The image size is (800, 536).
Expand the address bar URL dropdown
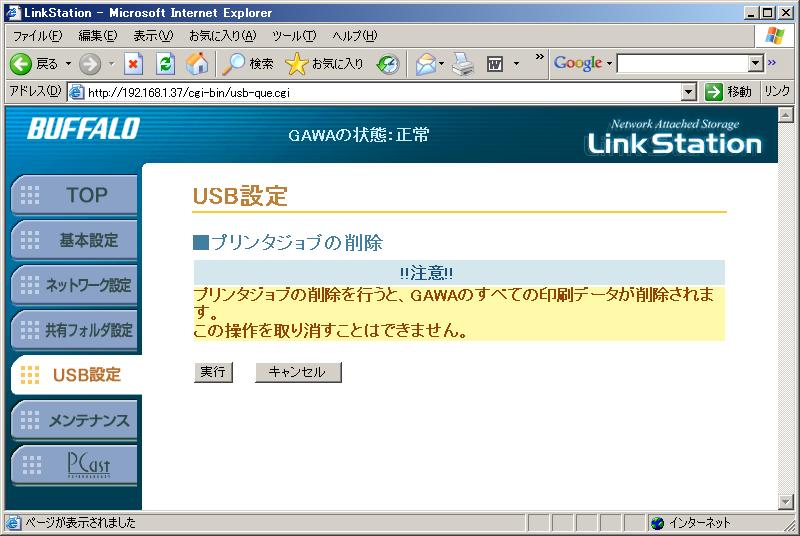(688, 92)
